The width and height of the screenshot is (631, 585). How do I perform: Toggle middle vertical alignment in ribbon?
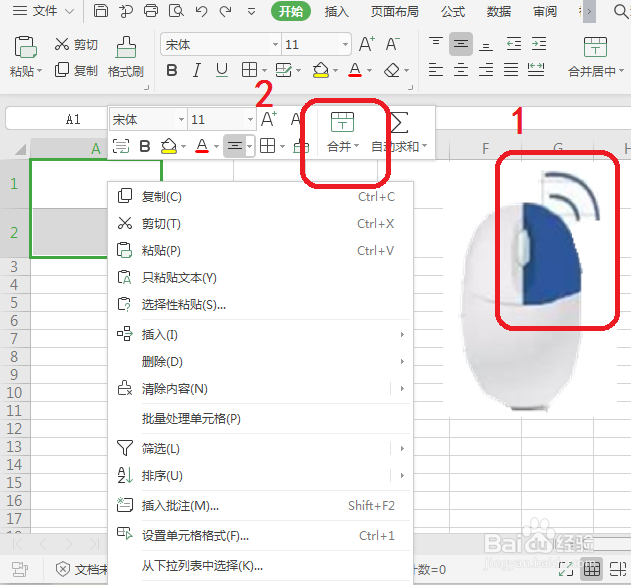[x=461, y=44]
